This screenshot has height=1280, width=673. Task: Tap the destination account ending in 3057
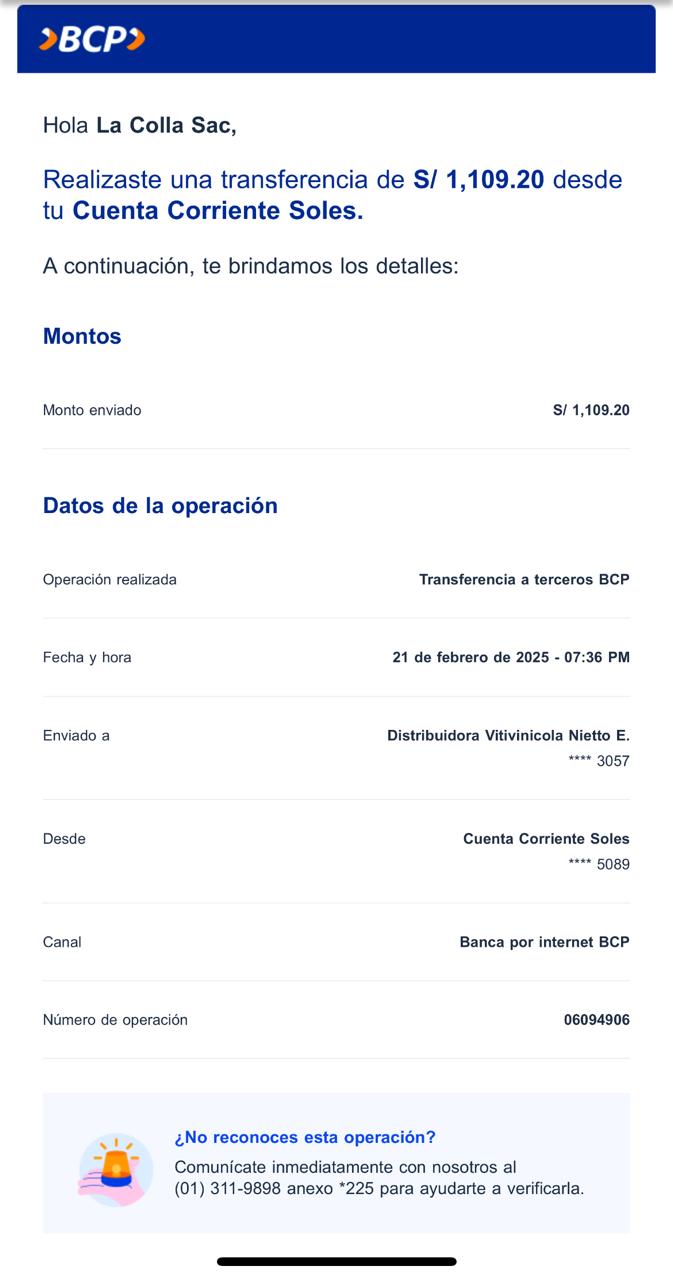(599, 761)
